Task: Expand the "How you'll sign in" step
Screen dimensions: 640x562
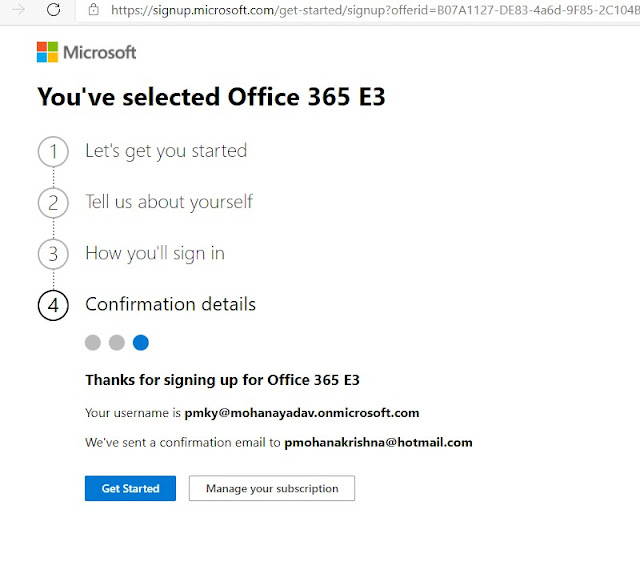Action: point(155,253)
